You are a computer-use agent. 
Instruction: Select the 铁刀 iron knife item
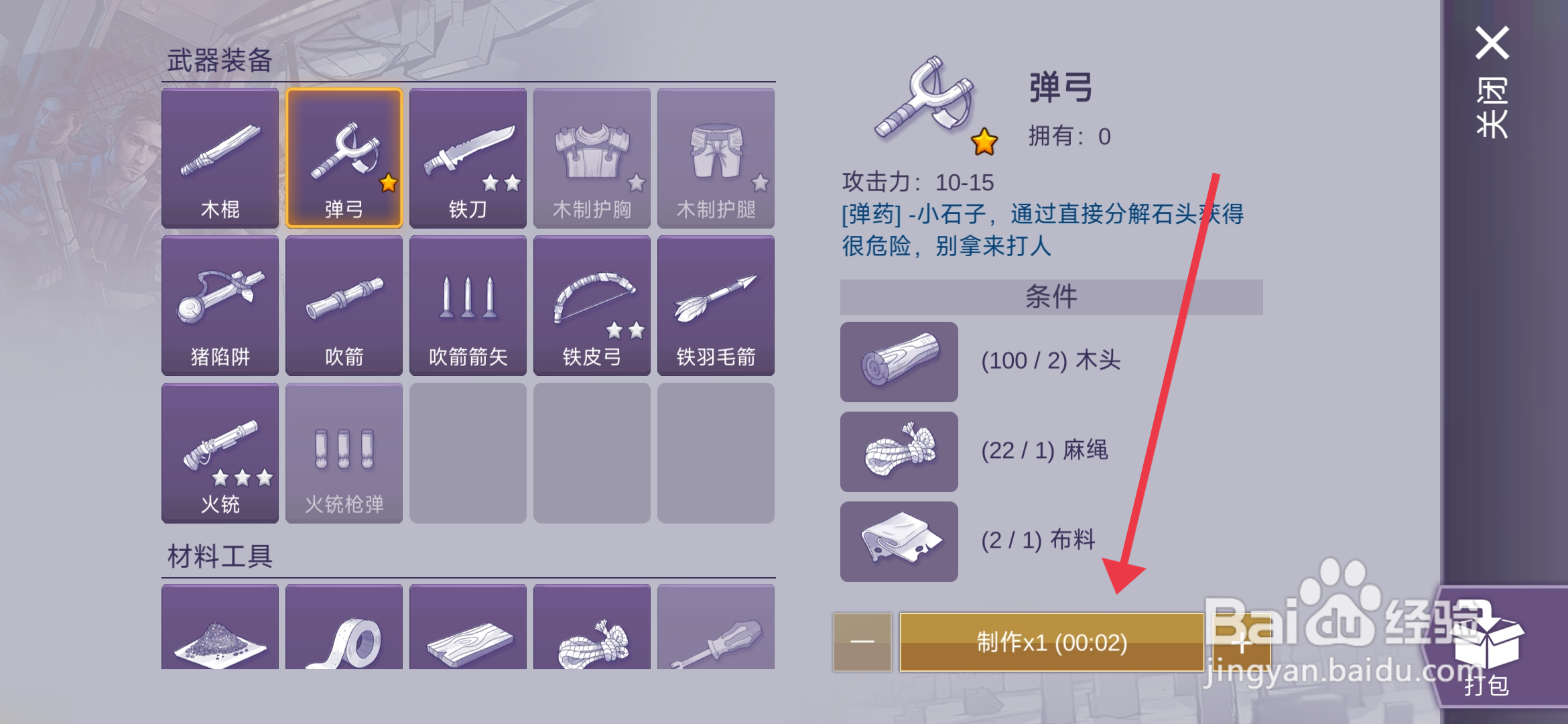click(x=468, y=158)
